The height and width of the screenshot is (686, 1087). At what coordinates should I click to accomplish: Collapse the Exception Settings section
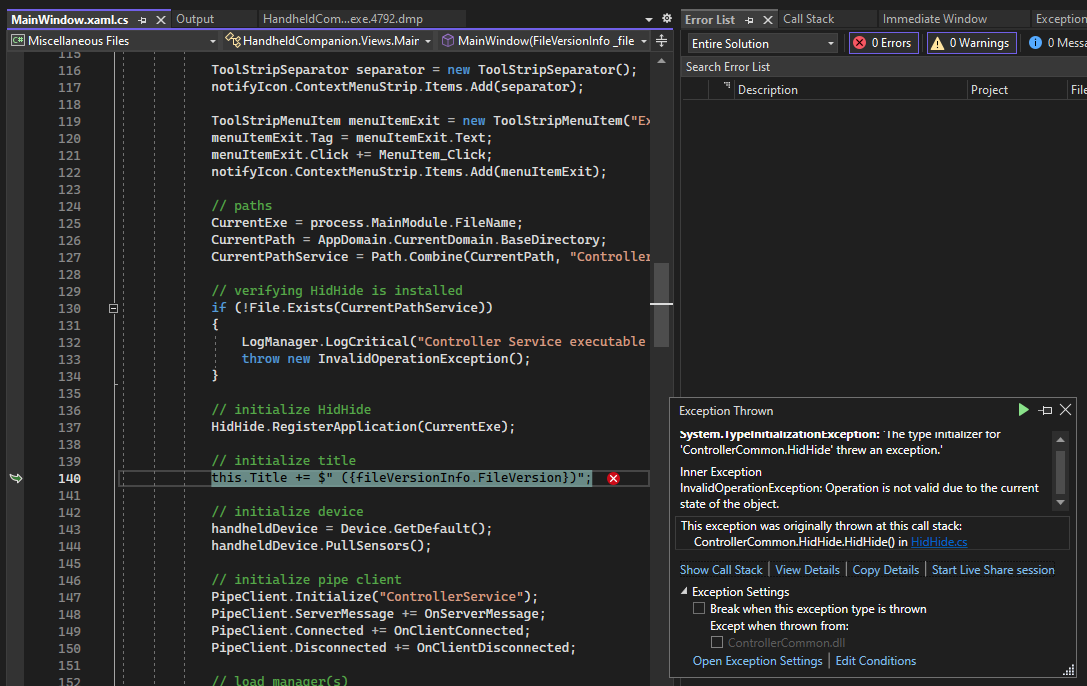pyautogui.click(x=684, y=592)
